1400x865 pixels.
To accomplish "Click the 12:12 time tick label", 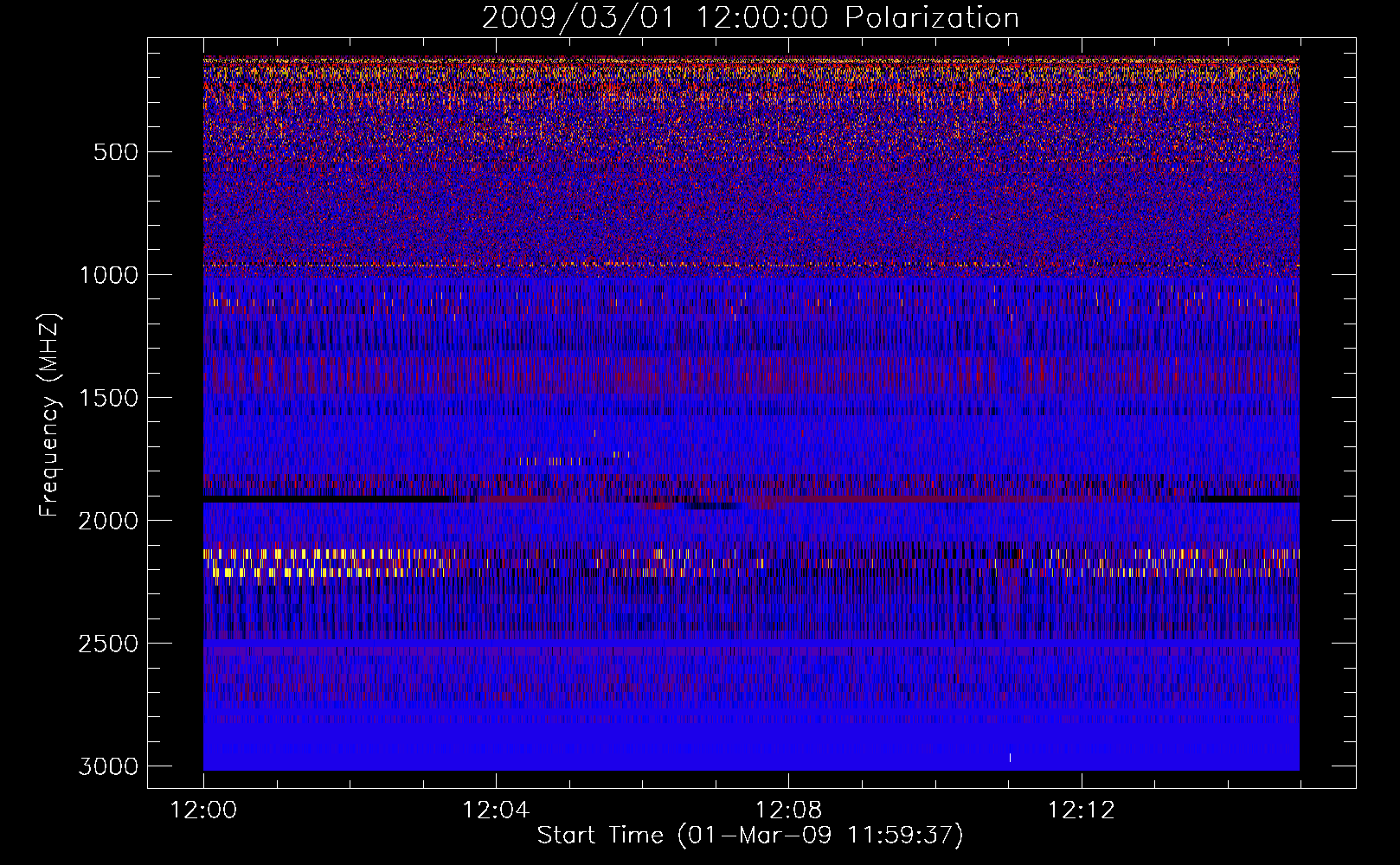I will click(x=1082, y=811).
